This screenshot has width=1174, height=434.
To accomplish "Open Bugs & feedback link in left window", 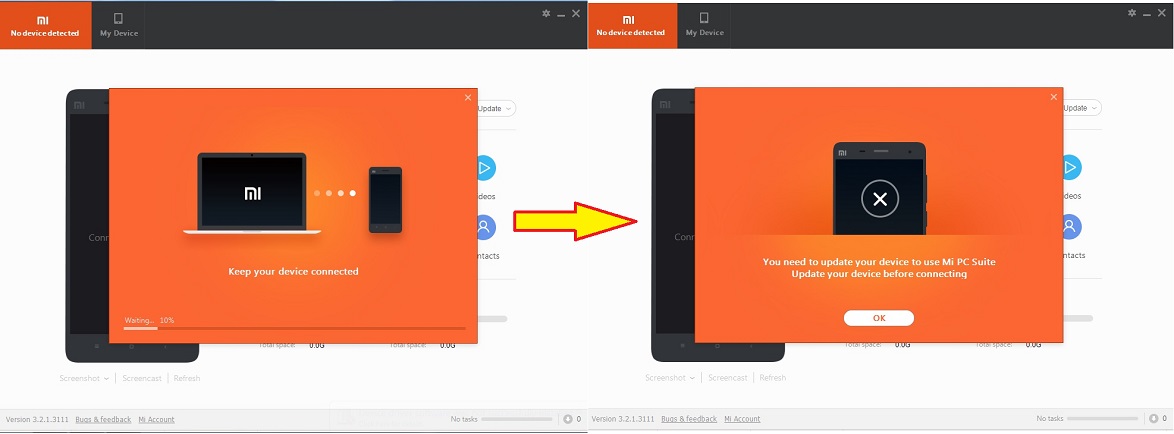I will (103, 419).
